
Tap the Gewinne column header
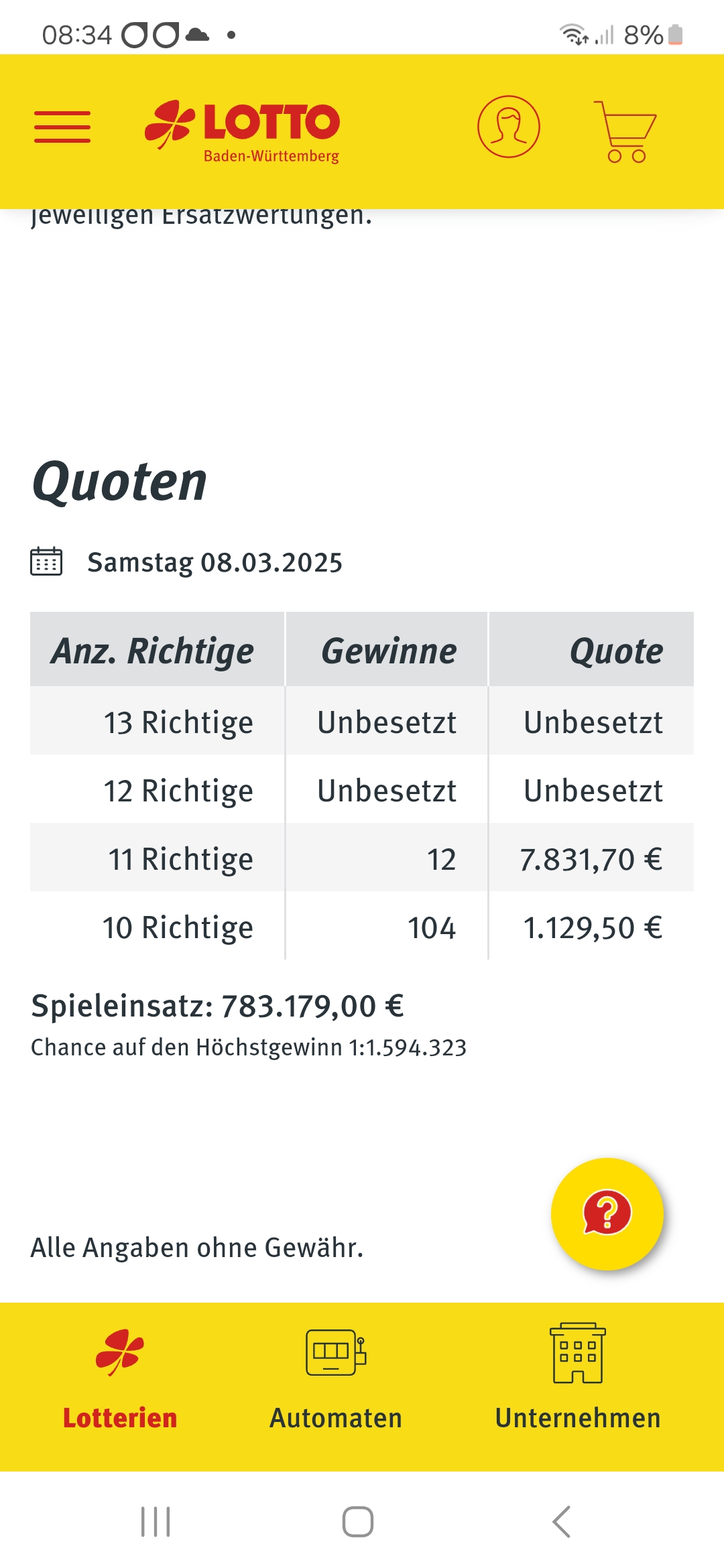(x=387, y=649)
